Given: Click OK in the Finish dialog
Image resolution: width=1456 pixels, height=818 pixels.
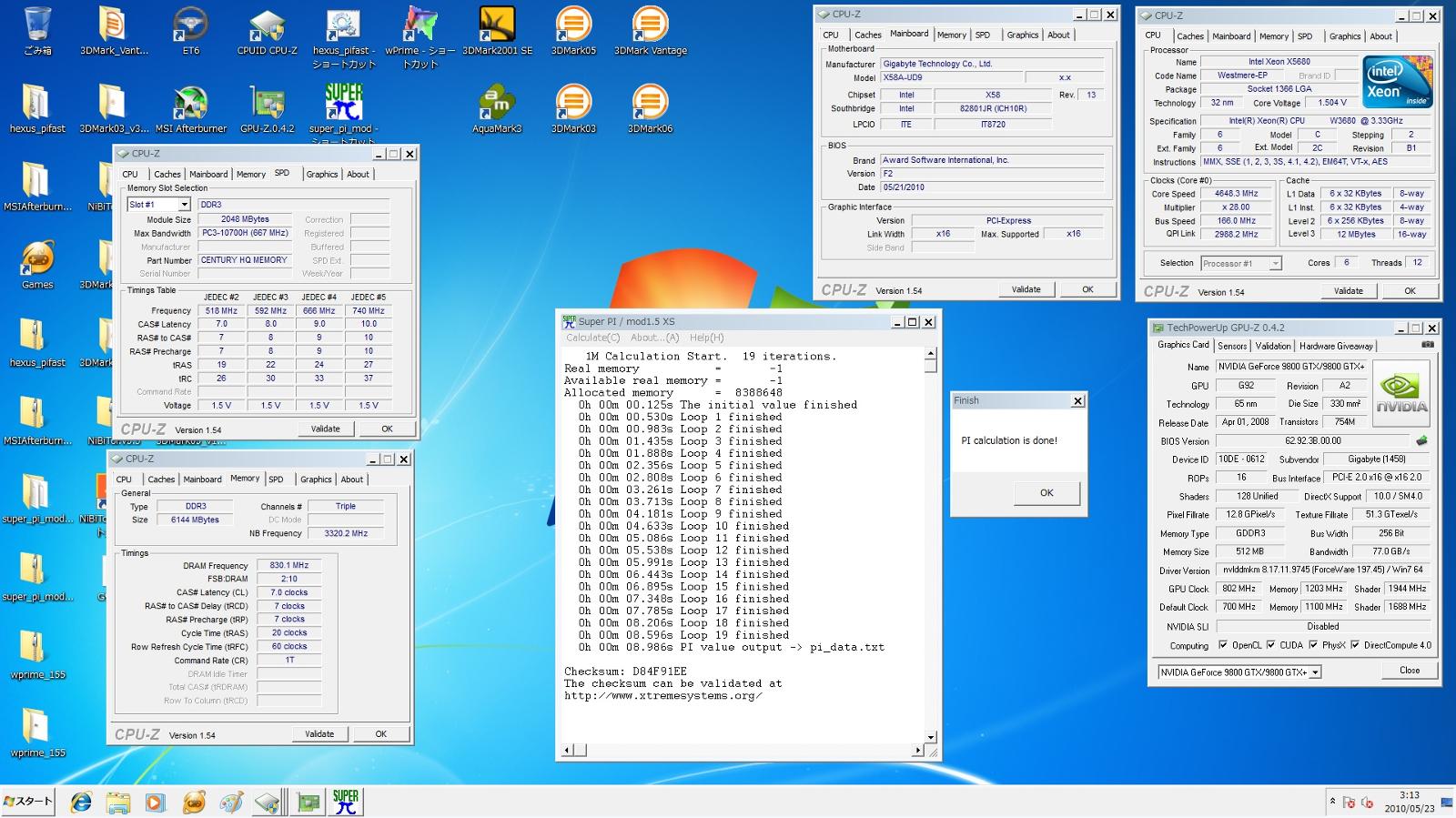Looking at the screenshot, I should tap(1046, 492).
